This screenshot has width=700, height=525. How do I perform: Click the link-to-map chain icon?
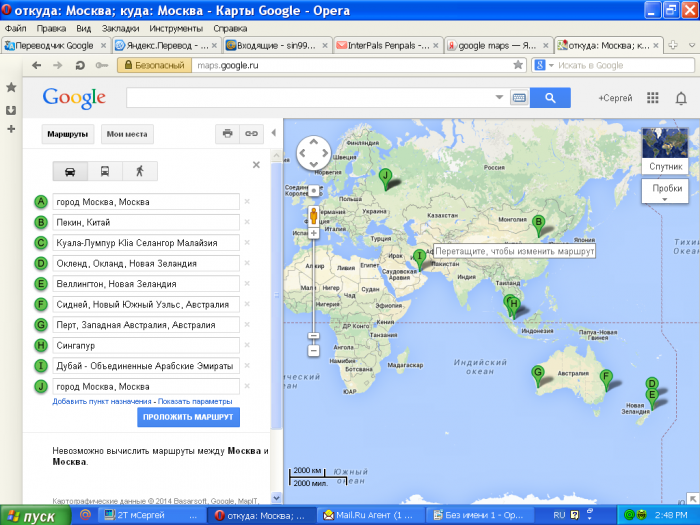[x=252, y=133]
